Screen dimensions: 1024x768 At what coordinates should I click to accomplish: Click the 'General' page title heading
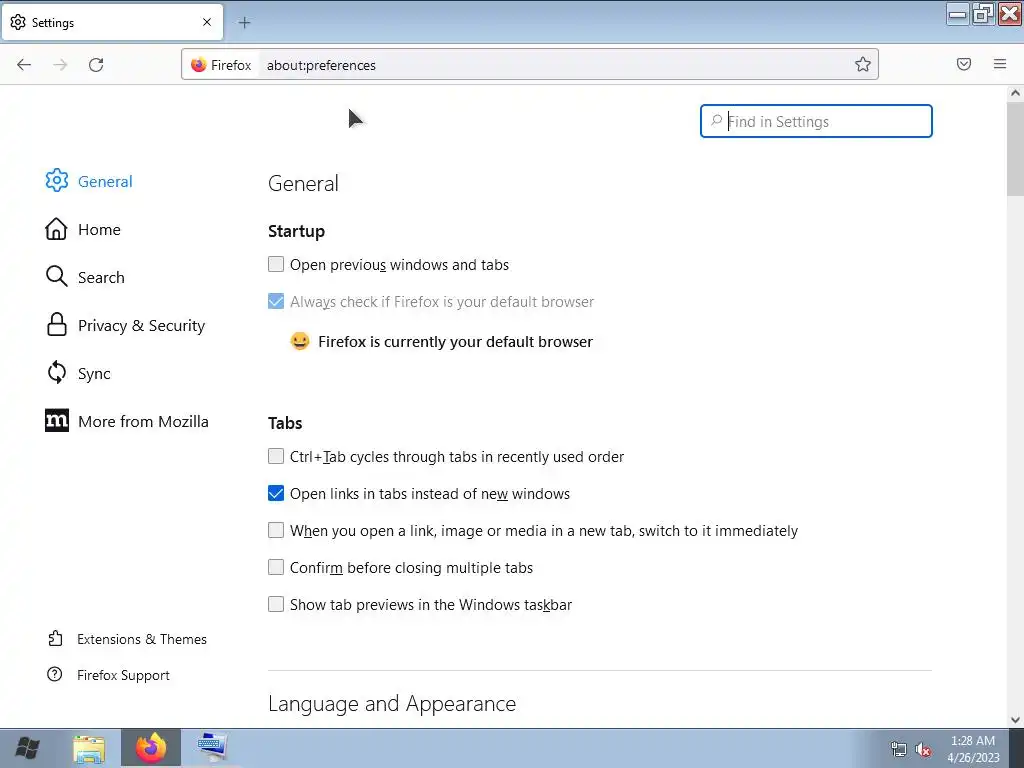click(x=304, y=183)
